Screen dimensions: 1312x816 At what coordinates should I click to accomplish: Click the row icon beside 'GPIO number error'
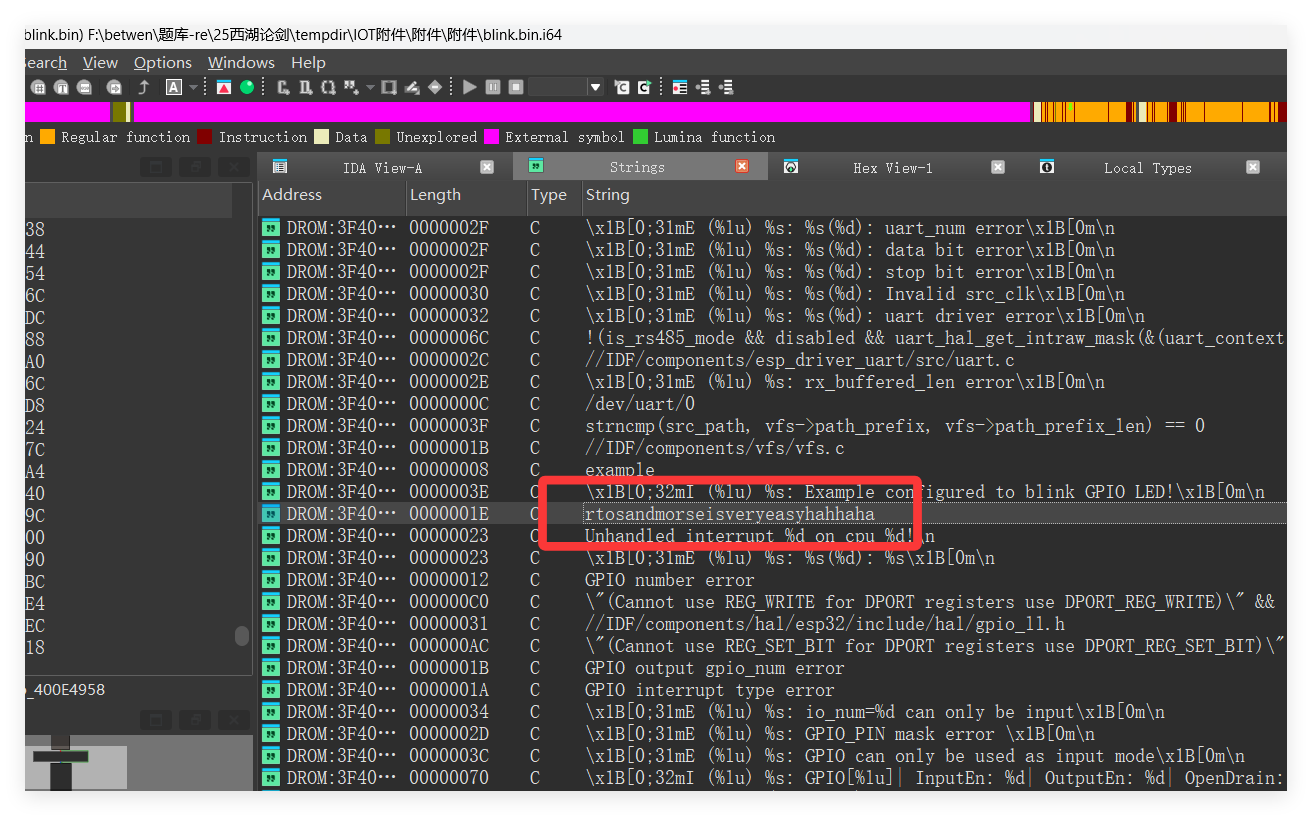point(271,580)
